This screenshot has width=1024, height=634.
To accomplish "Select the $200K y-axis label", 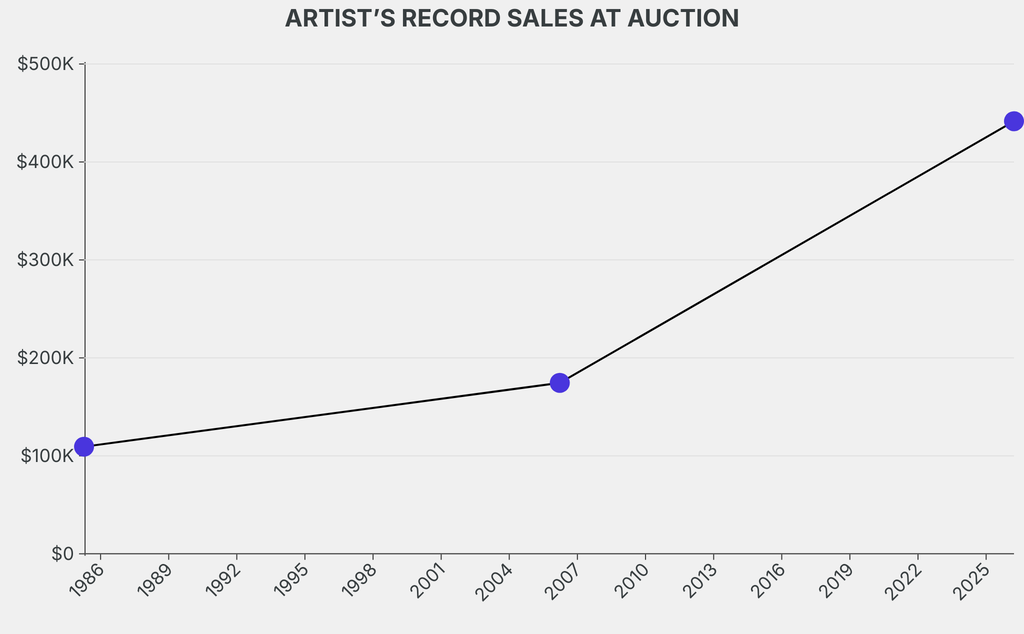I will [x=46, y=358].
